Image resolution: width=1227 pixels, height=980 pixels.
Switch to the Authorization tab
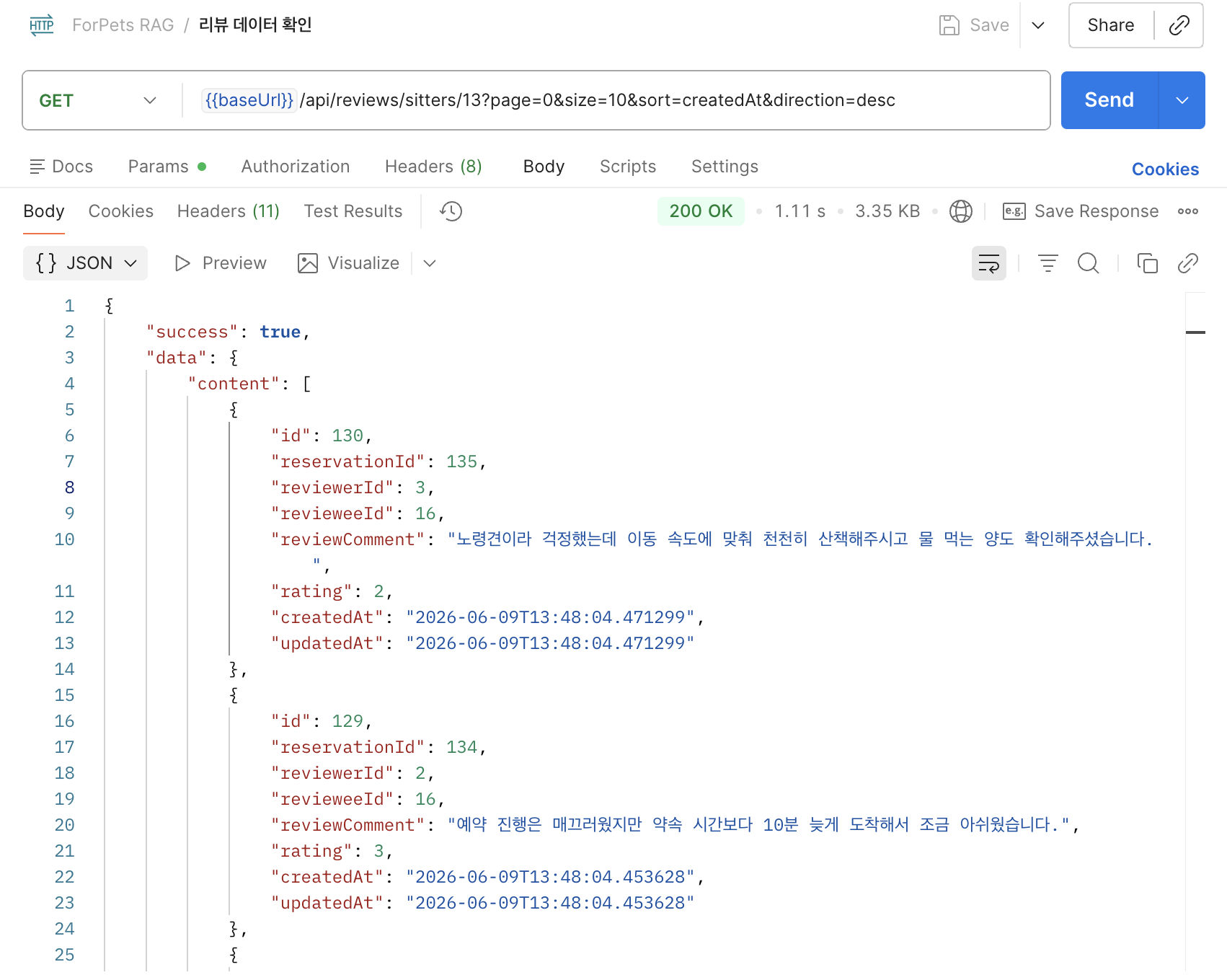point(296,167)
